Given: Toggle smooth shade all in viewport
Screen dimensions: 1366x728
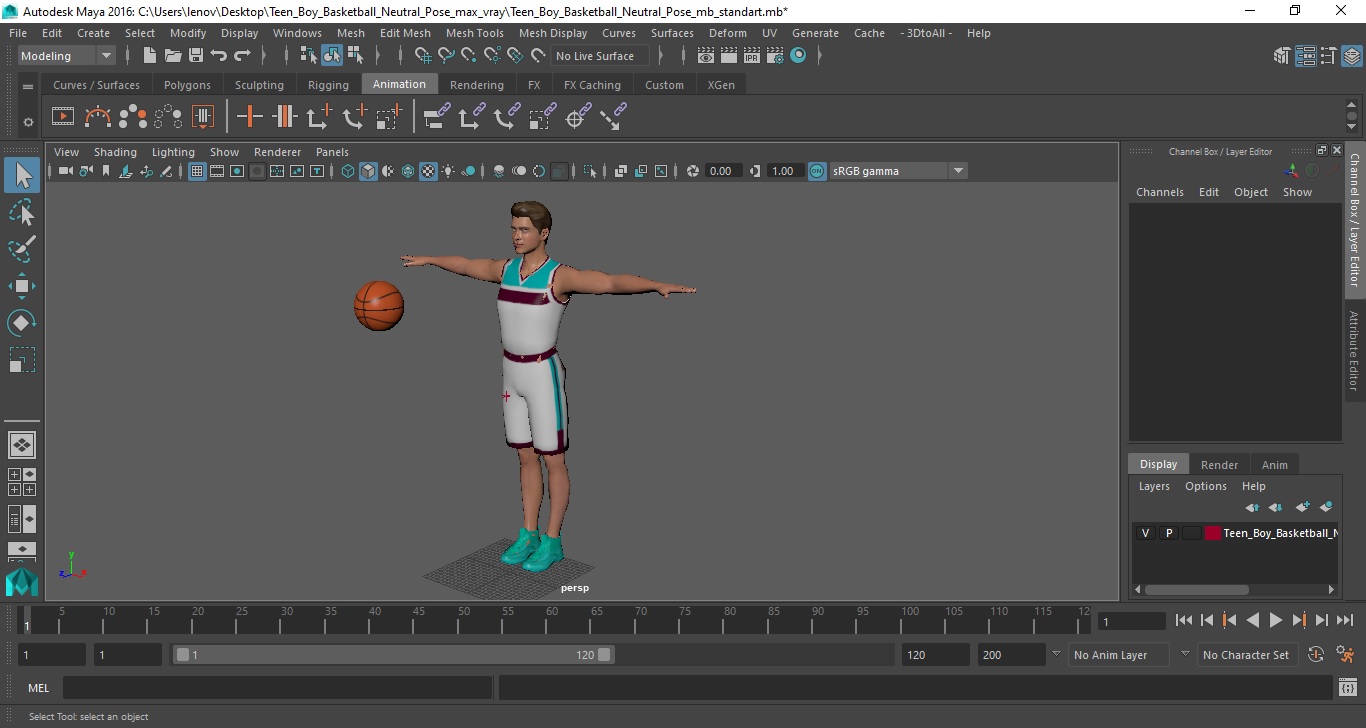Looking at the screenshot, I should tap(368, 171).
